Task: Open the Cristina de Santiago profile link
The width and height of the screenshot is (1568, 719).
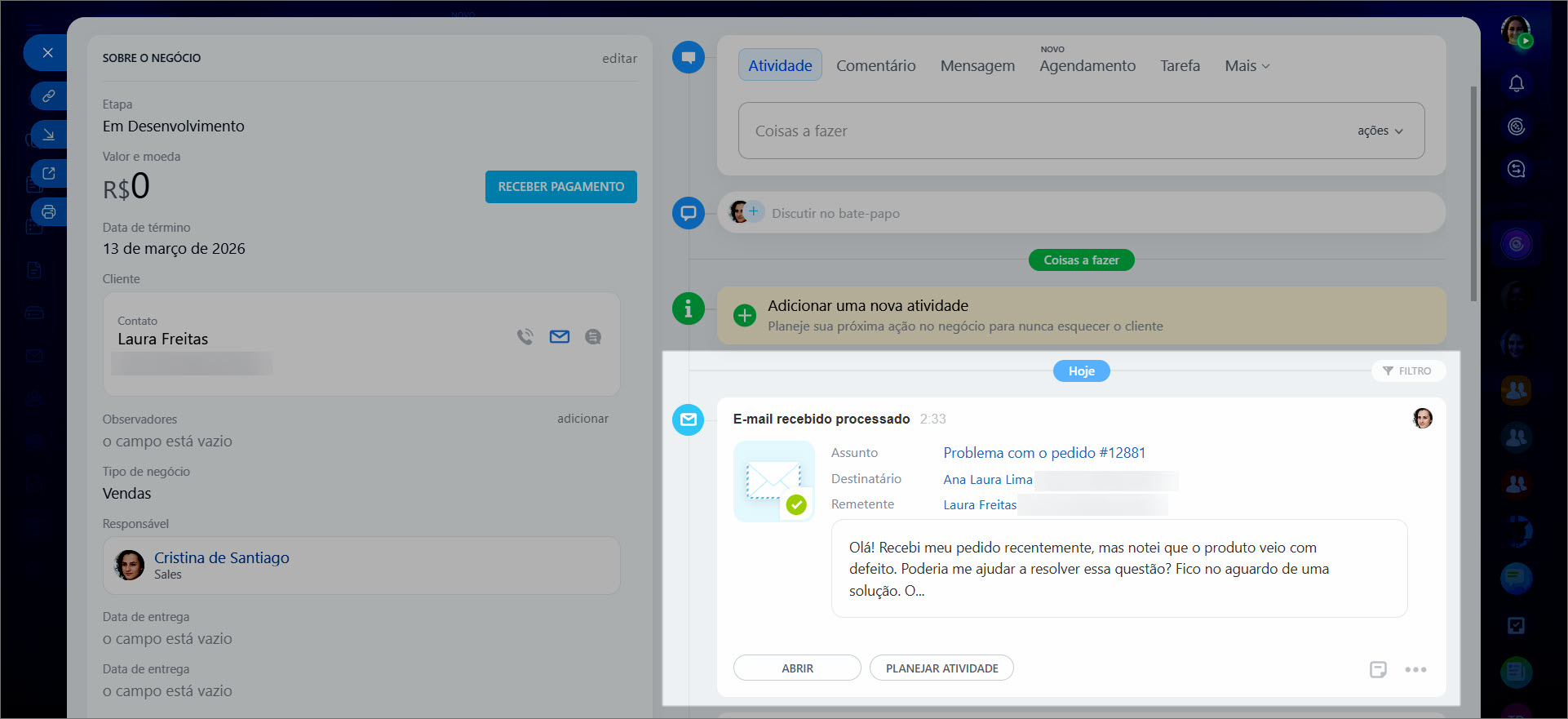Action: click(x=221, y=557)
